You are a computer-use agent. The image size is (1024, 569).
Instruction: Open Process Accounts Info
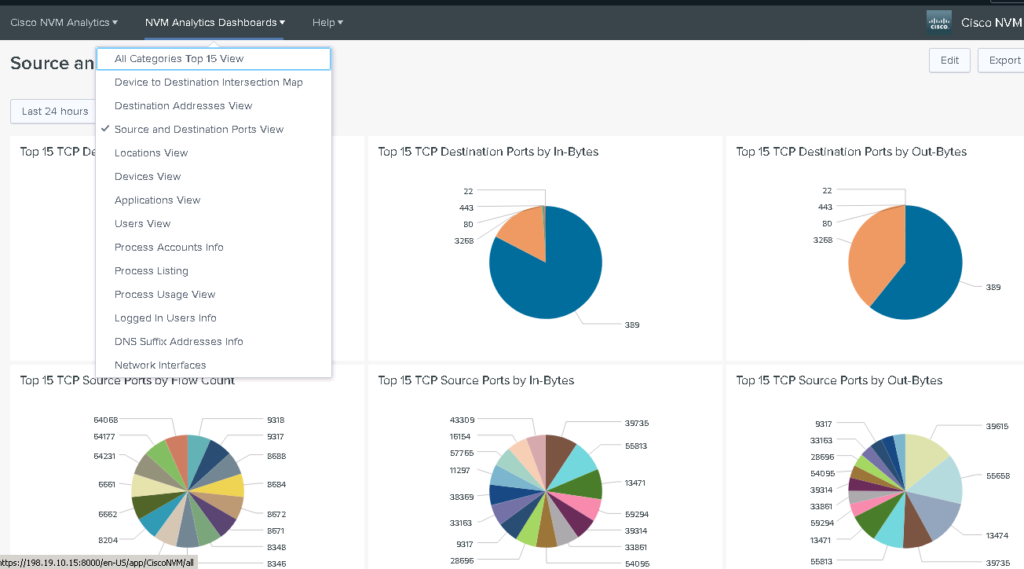coord(169,247)
